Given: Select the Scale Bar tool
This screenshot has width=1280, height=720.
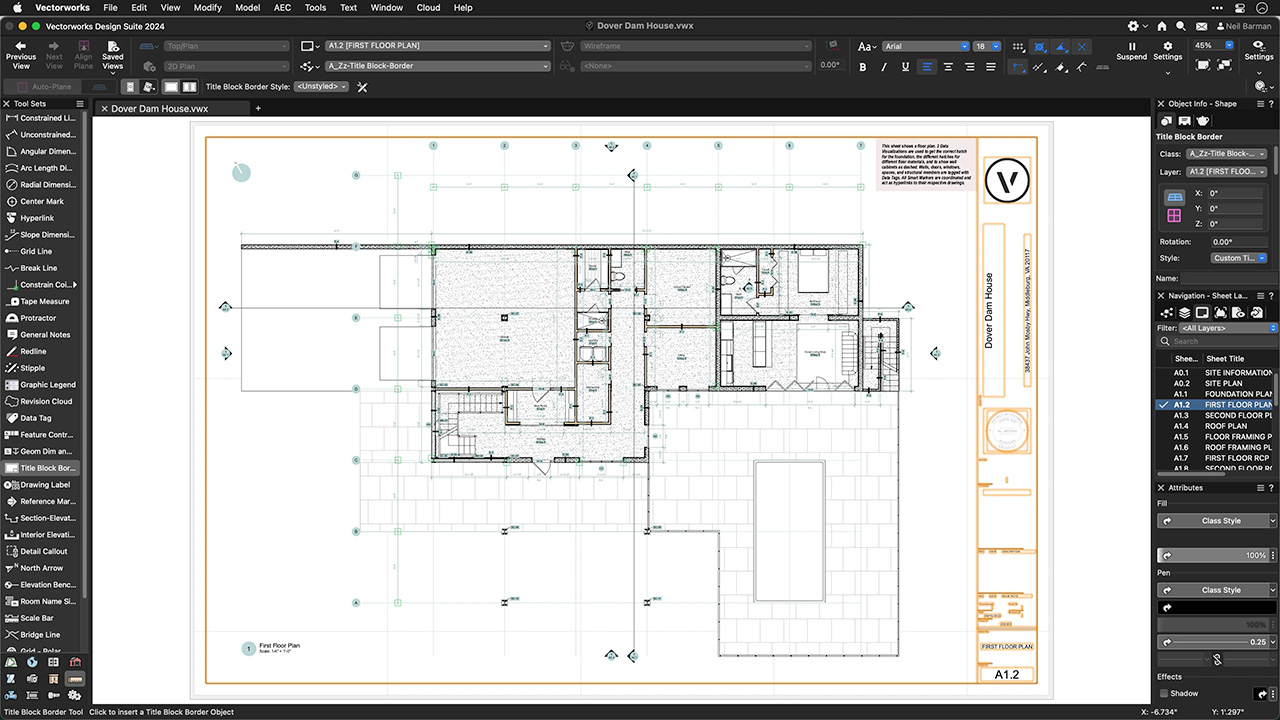Looking at the screenshot, I should [x=38, y=618].
